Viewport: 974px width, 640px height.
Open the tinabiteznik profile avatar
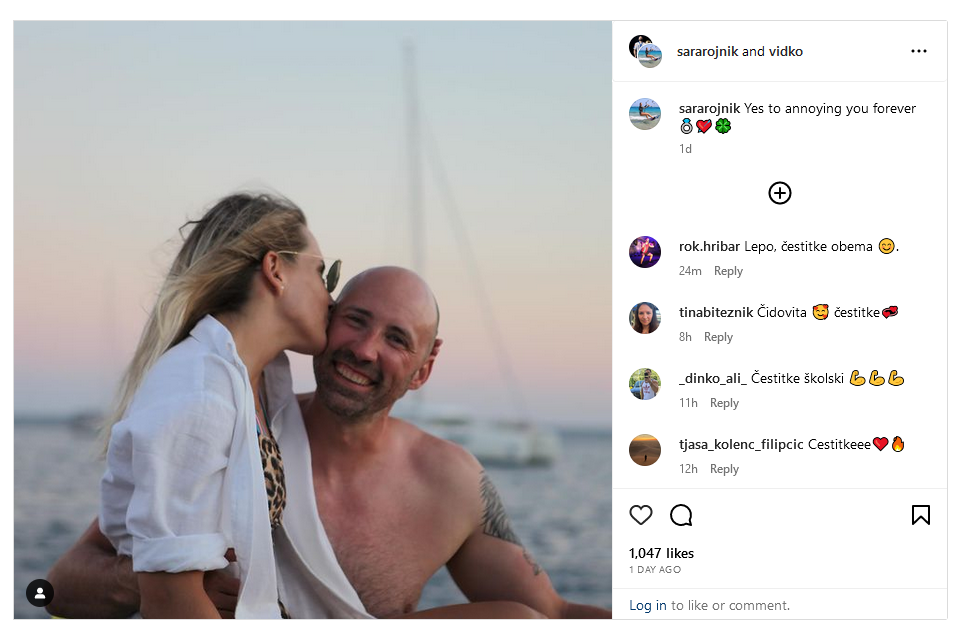pyautogui.click(x=645, y=318)
